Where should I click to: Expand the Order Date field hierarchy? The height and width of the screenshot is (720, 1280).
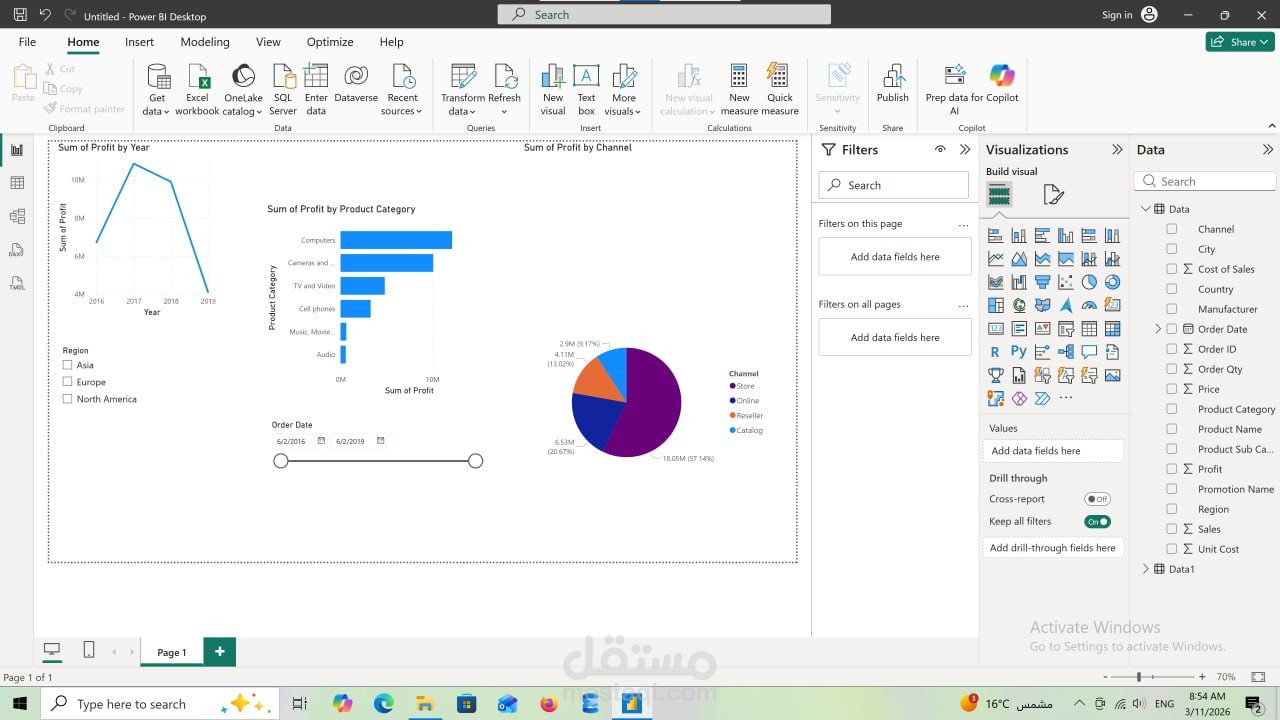click(x=1159, y=329)
